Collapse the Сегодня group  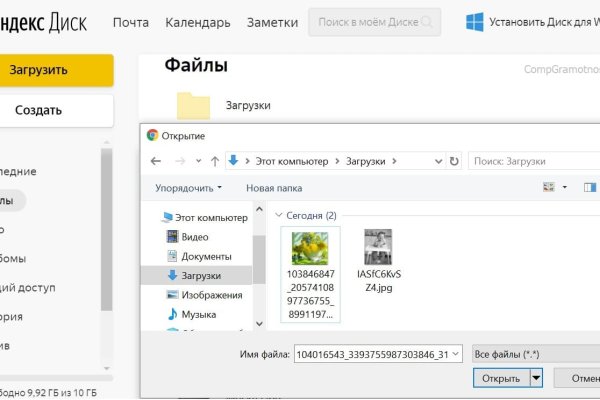278,214
